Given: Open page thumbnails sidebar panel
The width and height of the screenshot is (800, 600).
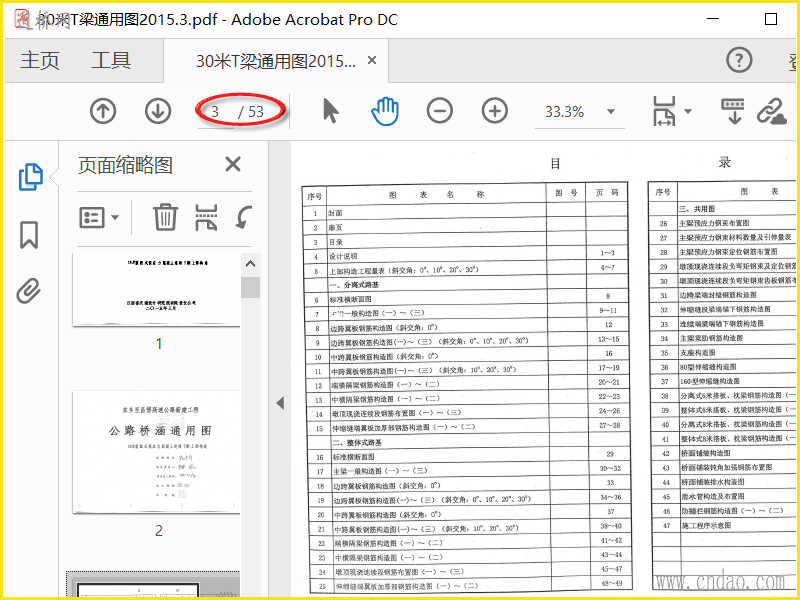Looking at the screenshot, I should [31, 177].
